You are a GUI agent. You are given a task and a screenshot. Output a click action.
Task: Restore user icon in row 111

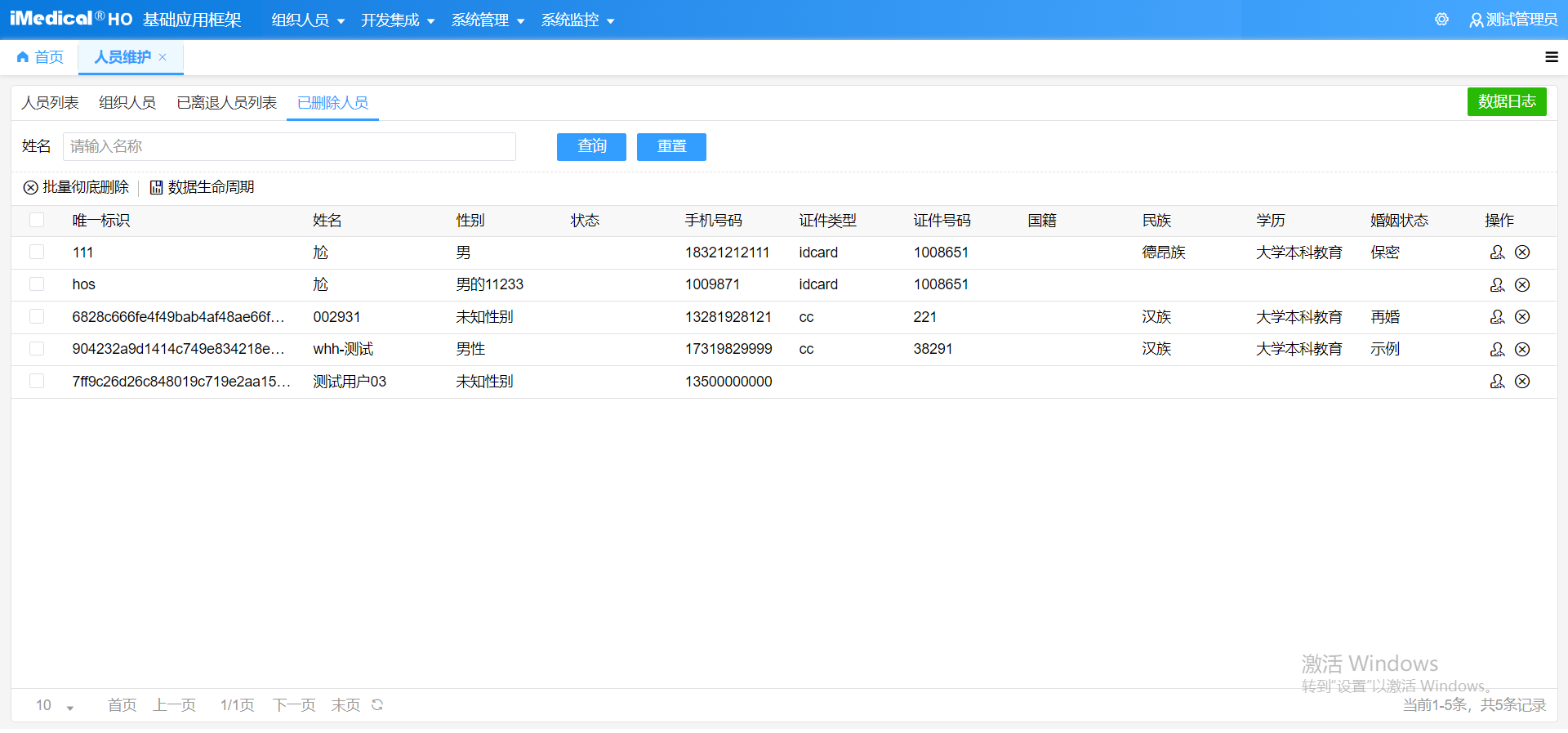(x=1497, y=253)
